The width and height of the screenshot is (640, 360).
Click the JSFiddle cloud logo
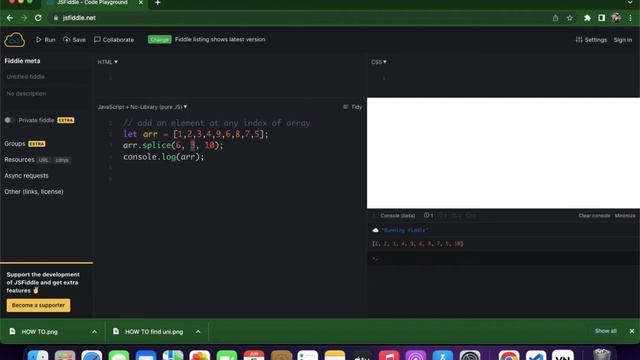click(15, 40)
